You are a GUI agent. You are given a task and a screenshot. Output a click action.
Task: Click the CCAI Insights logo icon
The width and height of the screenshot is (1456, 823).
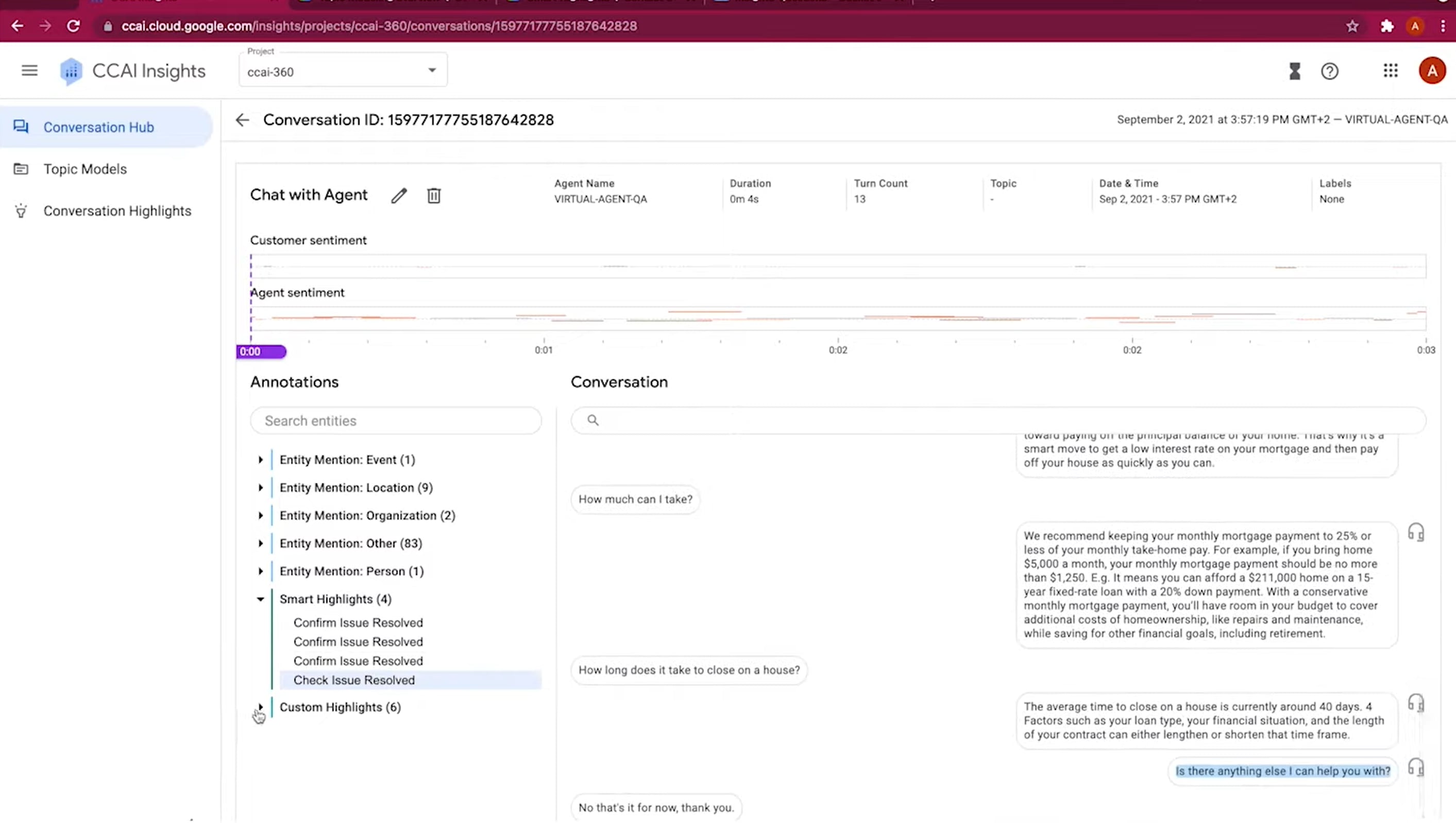[70, 70]
